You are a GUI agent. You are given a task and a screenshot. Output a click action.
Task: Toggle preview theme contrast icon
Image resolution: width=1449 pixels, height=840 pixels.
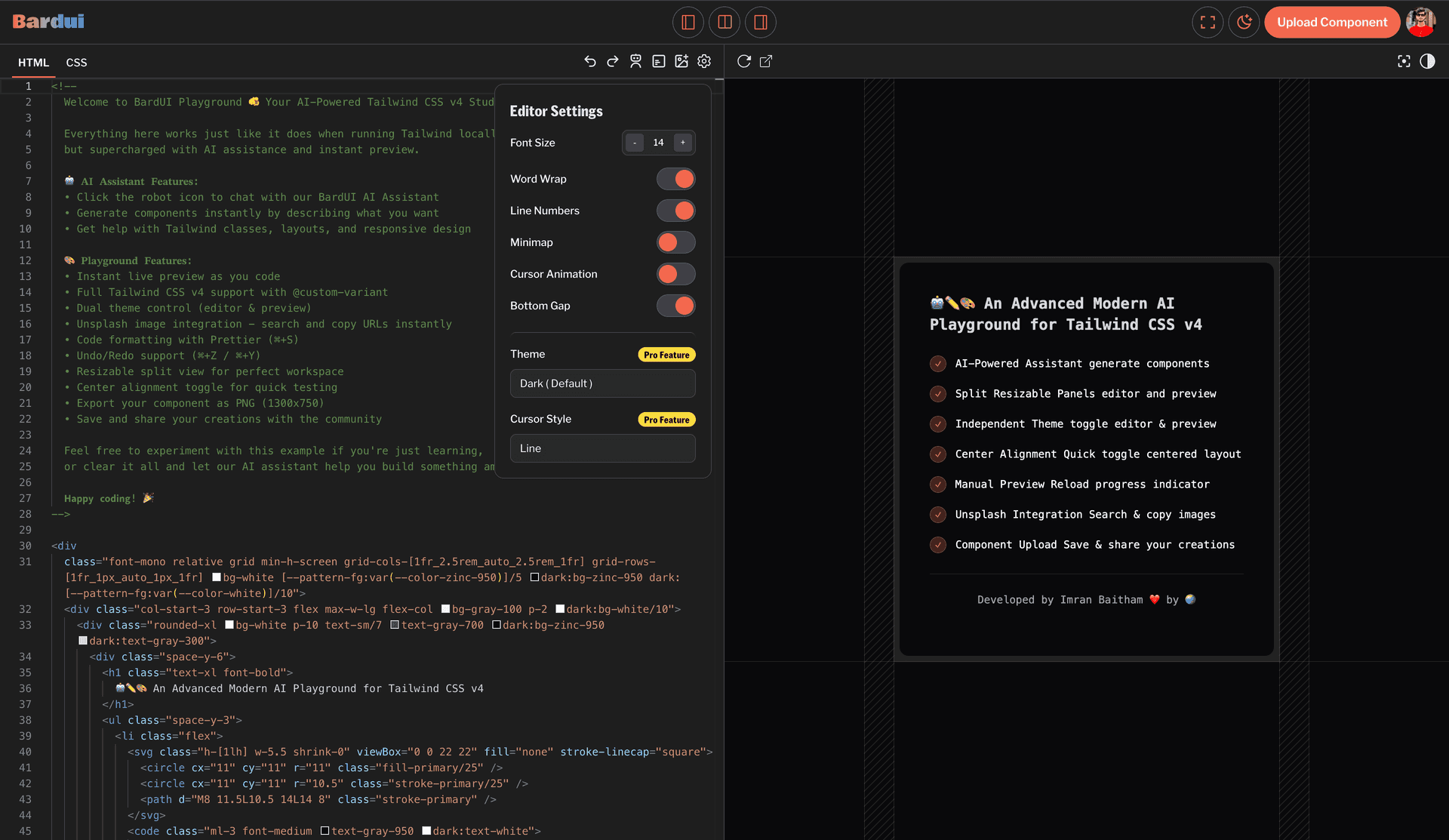(x=1427, y=61)
